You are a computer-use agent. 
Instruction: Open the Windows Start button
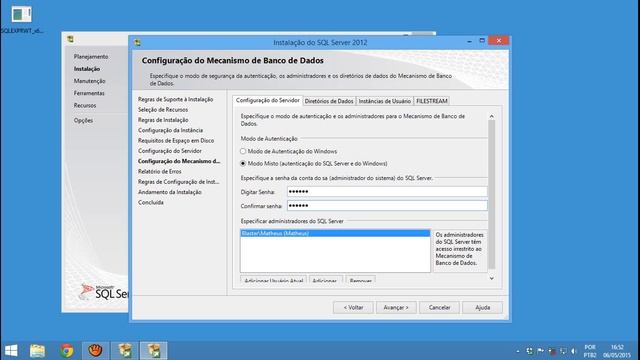coord(11,351)
